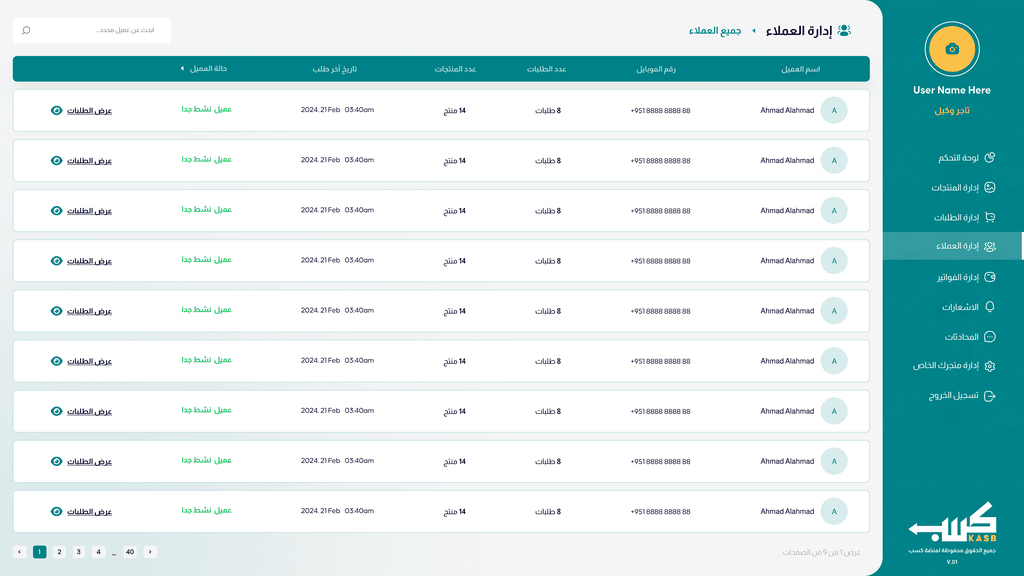This screenshot has width=1024, height=576.
Task: Click the gear icon beside إدارة متجرك الخاص
Action: (x=990, y=366)
